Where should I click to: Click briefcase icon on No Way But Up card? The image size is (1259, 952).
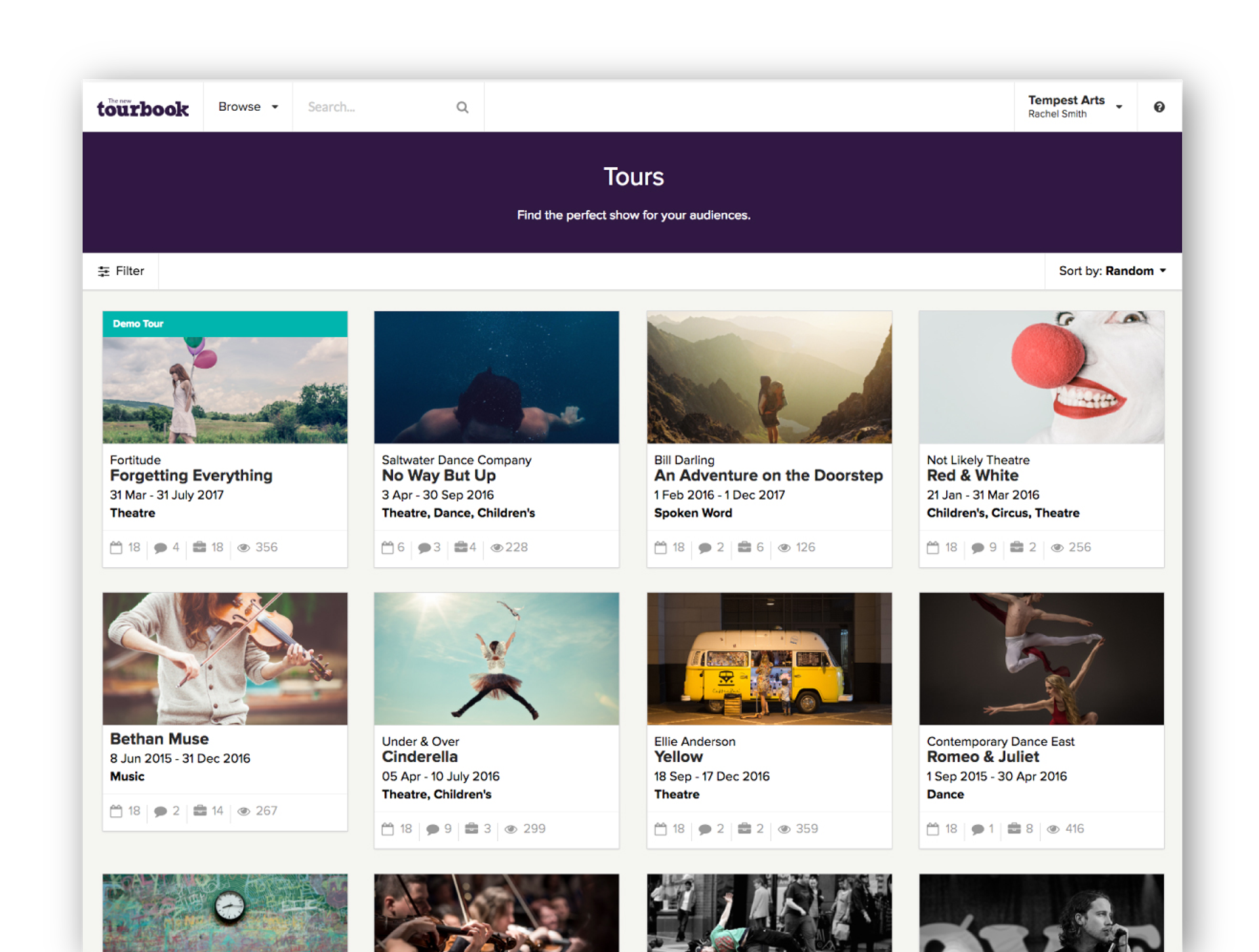pyautogui.click(x=461, y=547)
